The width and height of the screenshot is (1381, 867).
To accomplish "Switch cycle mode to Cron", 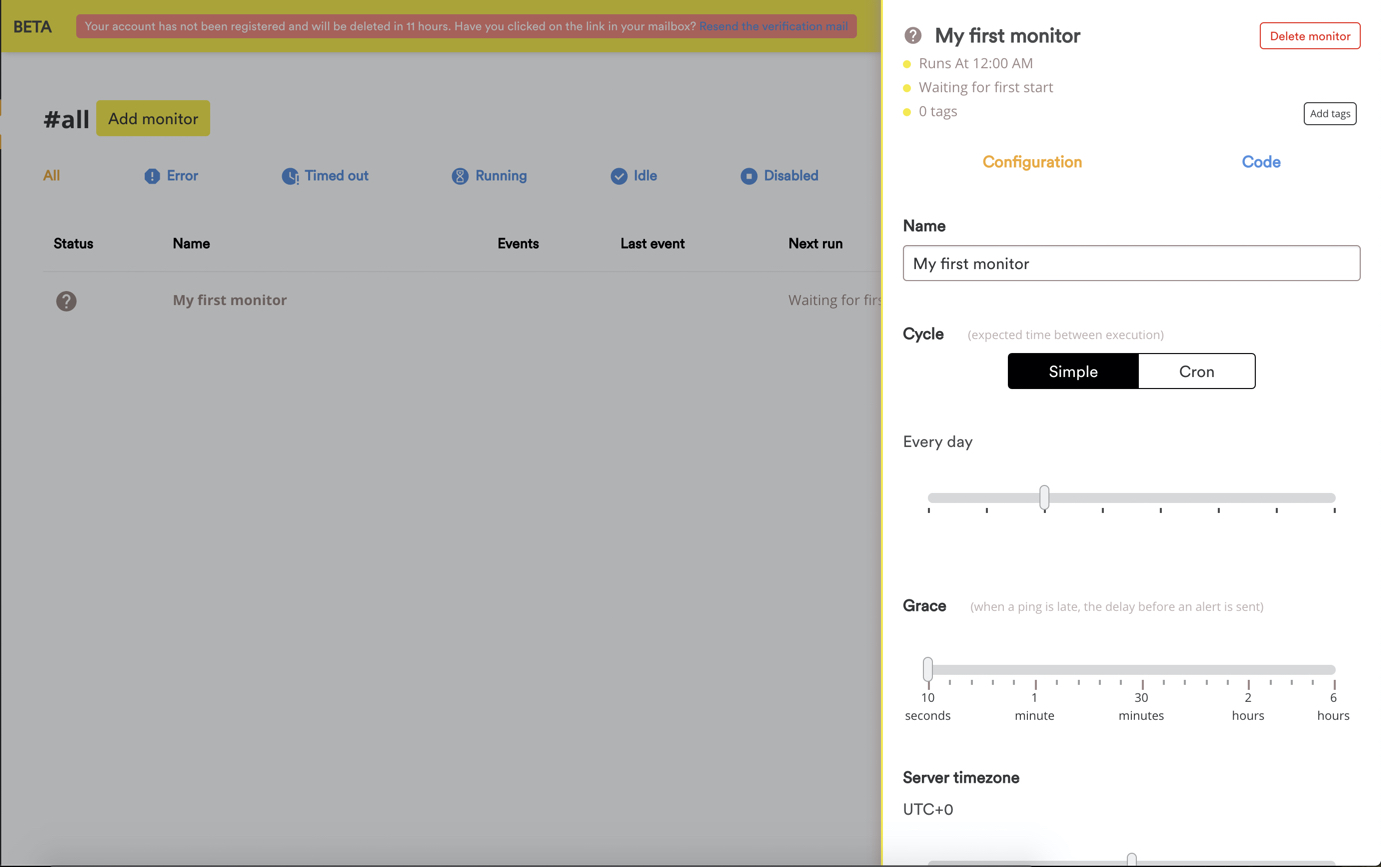I will pos(1196,371).
